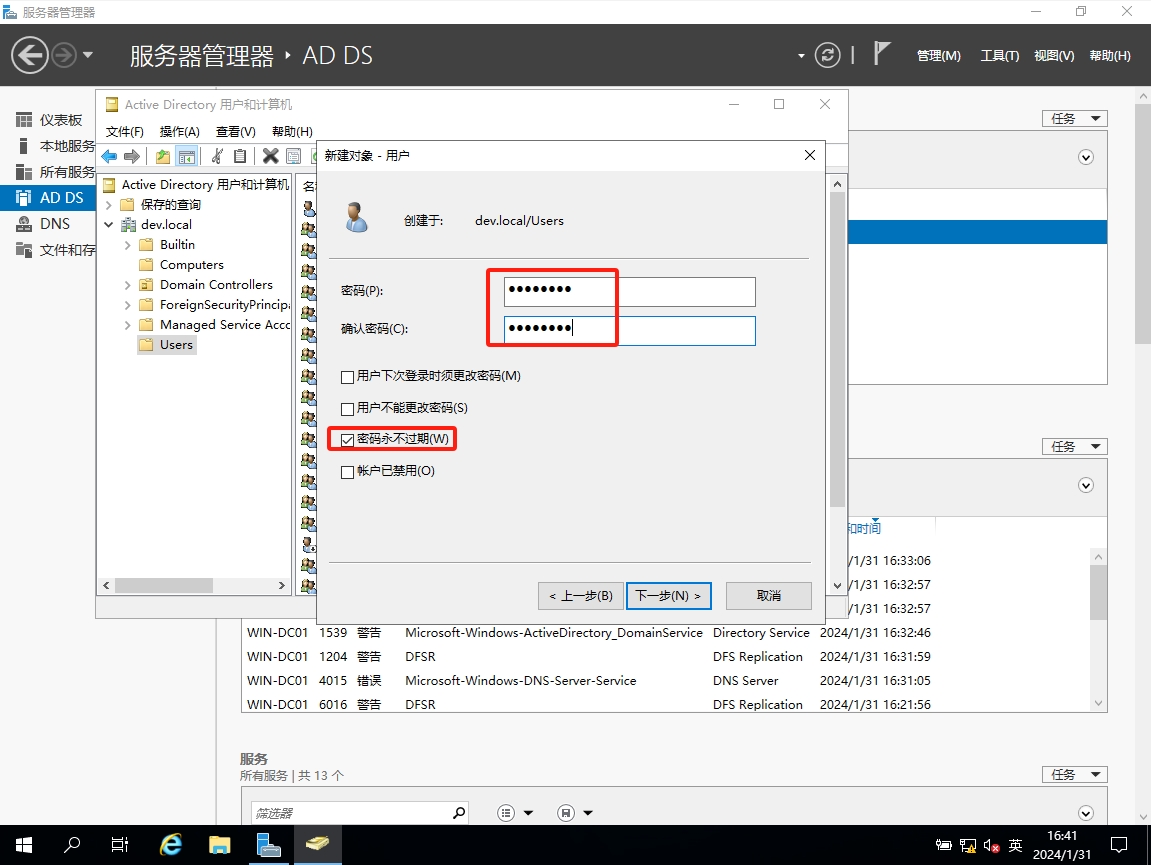The image size is (1151, 865).
Task: Open the top 任务 tasks dropdown
Action: tap(1074, 118)
